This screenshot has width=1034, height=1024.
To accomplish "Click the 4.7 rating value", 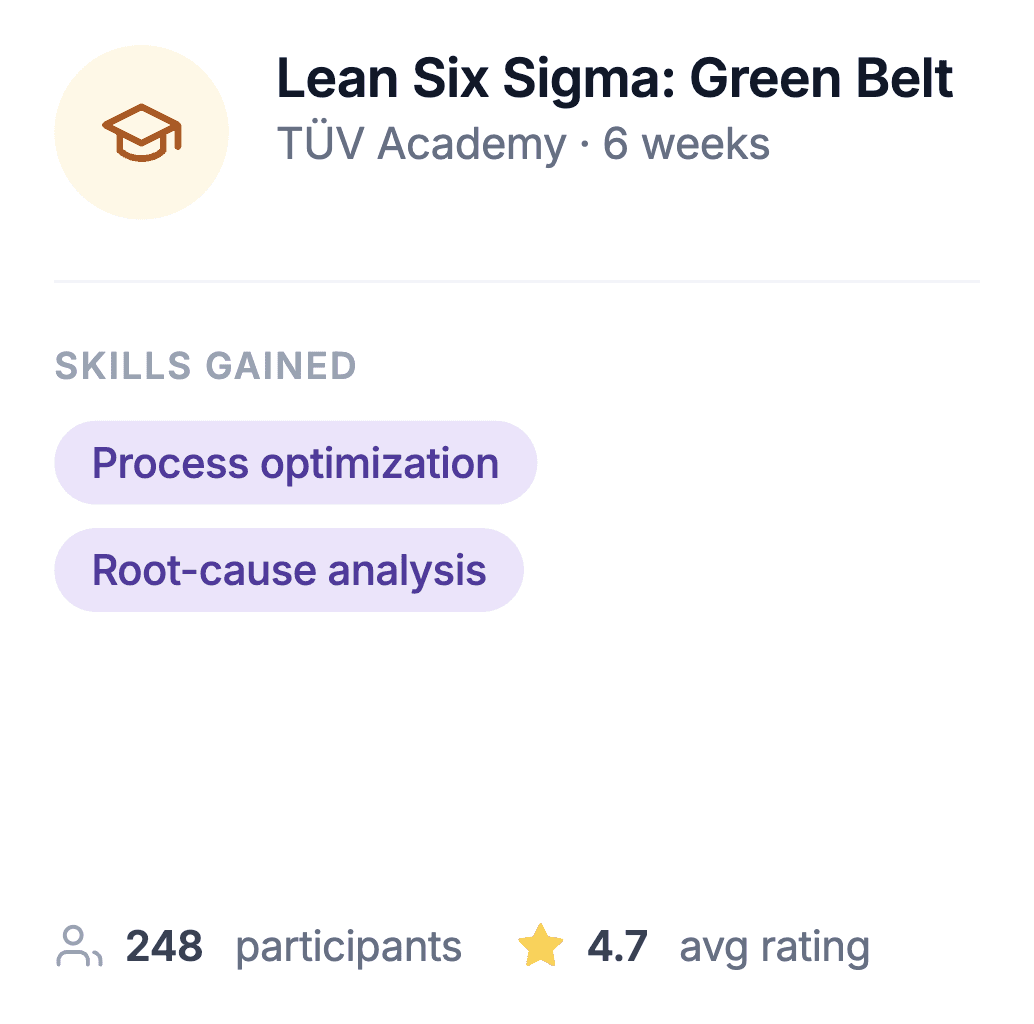I will (617, 946).
